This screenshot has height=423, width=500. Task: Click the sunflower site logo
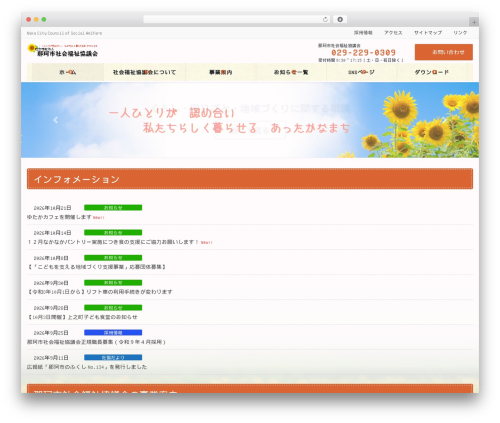click(x=63, y=50)
